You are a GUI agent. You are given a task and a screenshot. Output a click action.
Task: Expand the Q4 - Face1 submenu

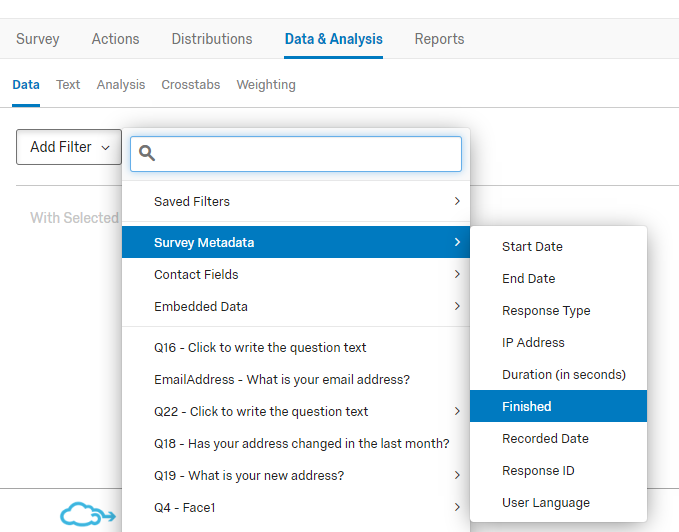coord(296,507)
